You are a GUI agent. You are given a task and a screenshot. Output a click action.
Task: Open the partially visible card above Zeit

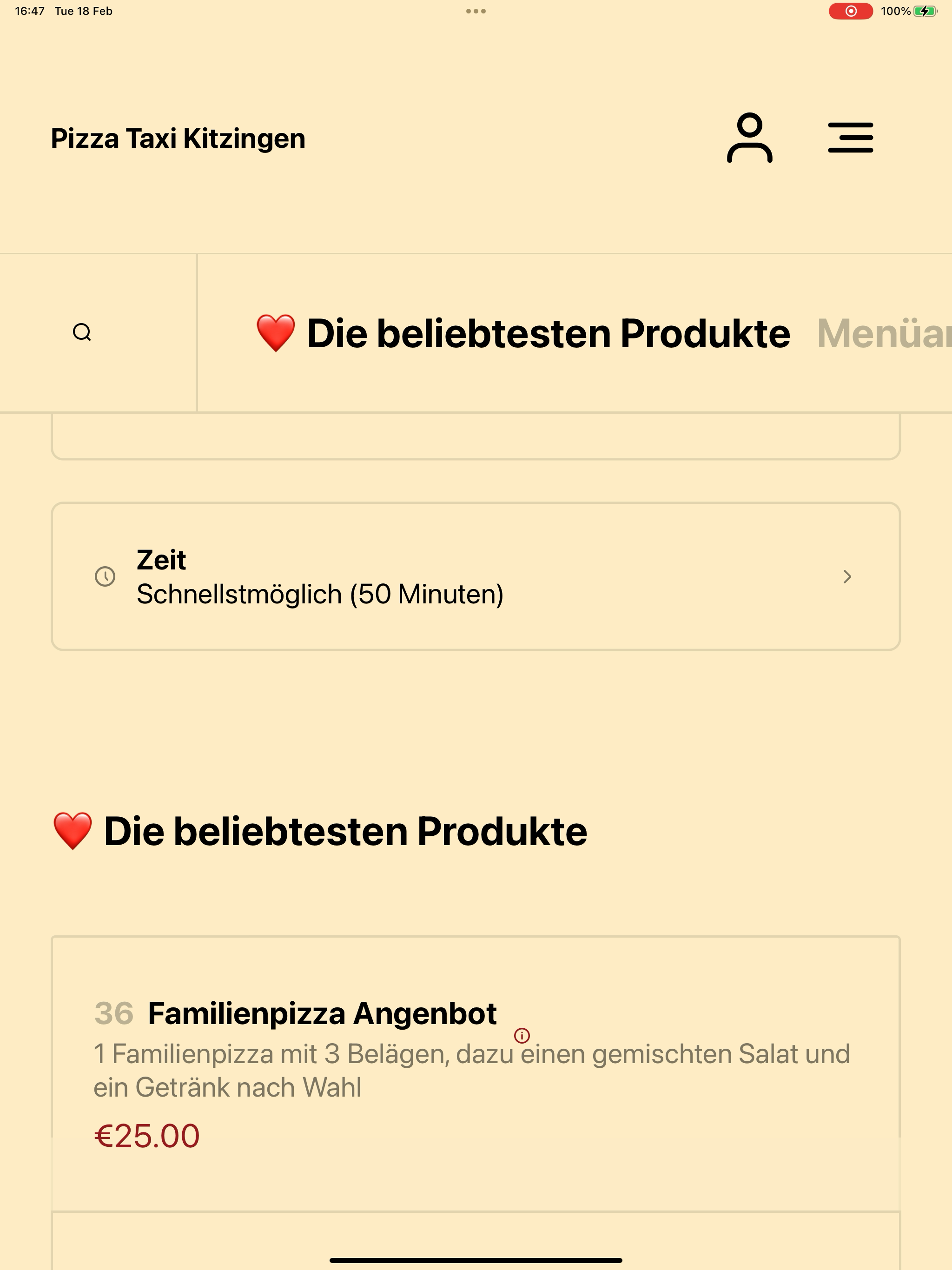coord(476,437)
